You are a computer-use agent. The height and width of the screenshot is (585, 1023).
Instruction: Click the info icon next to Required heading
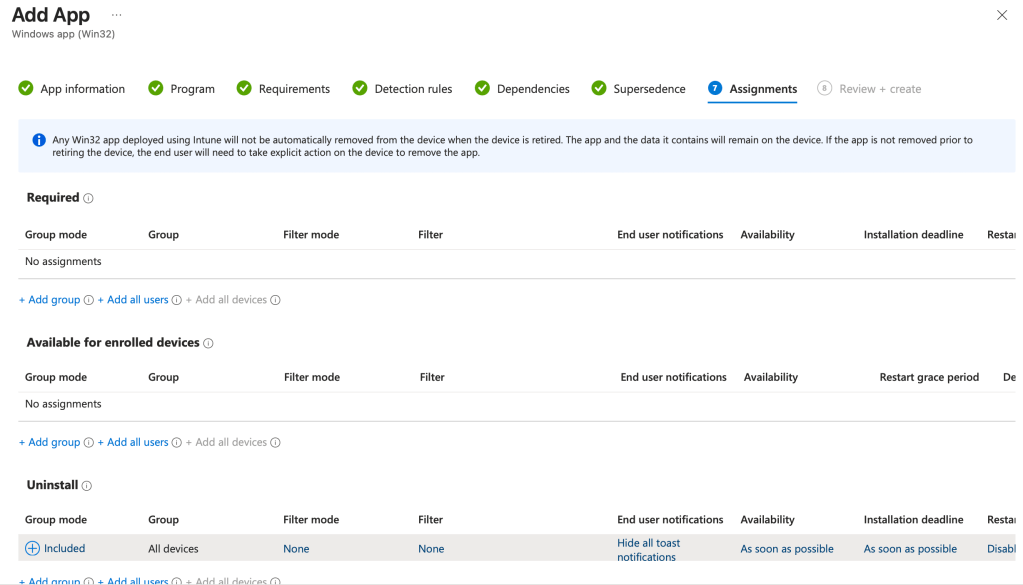click(x=89, y=198)
